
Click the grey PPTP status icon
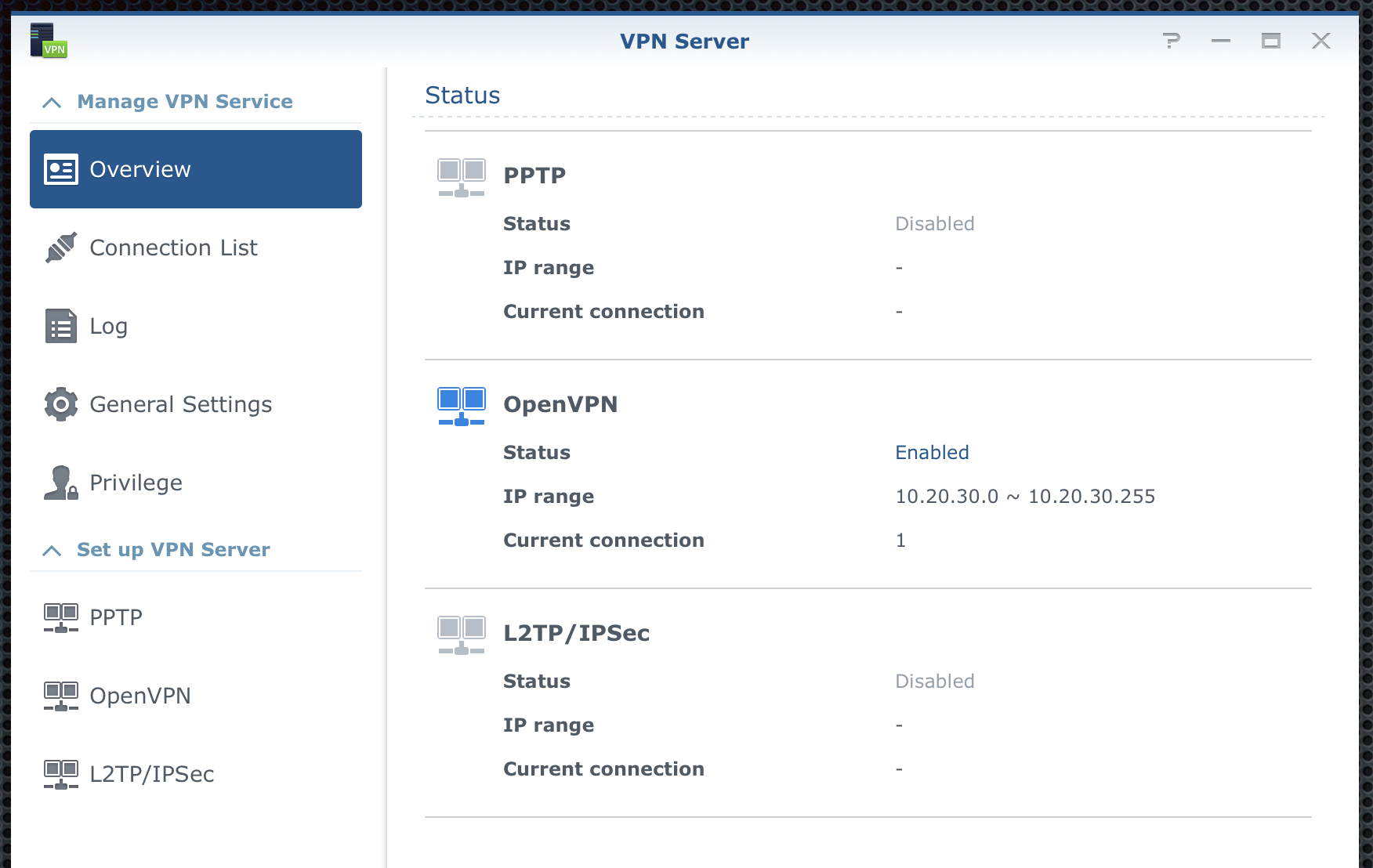(462, 177)
